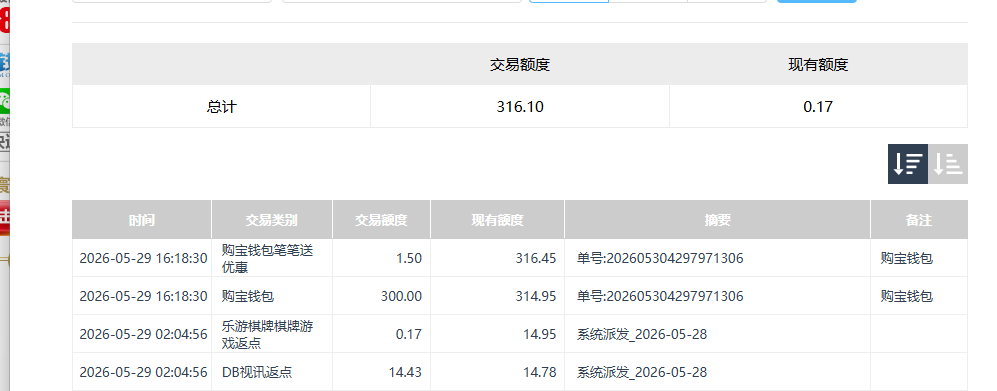Click the 时间 column header

pos(142,220)
